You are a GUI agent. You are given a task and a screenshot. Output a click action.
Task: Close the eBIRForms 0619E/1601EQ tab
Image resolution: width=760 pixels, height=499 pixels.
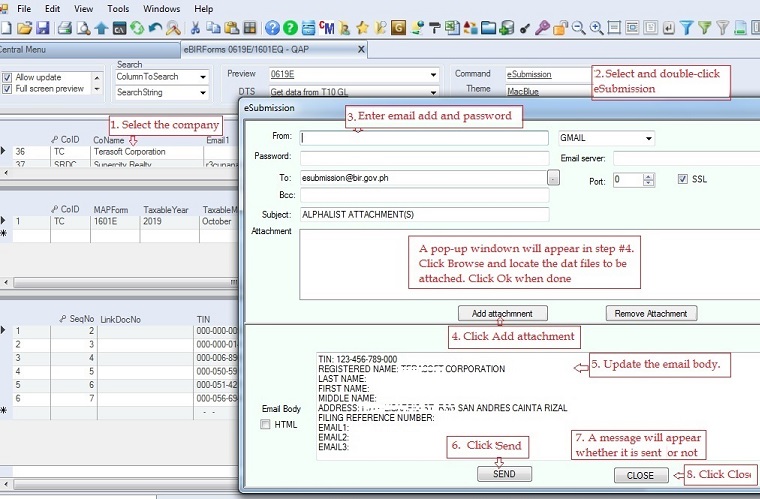[361, 49]
